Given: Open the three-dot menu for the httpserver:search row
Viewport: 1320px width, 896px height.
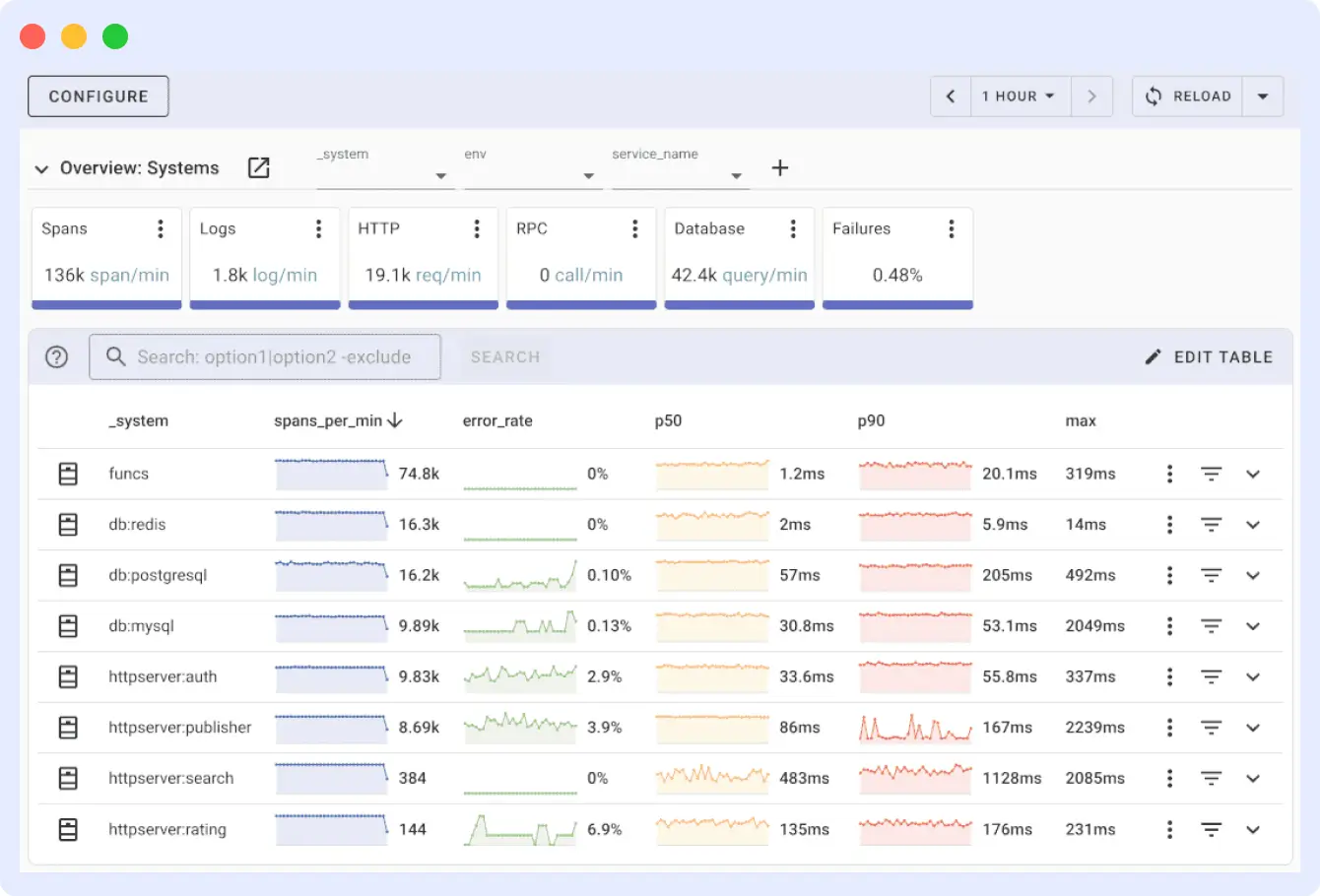Looking at the screenshot, I should click(x=1169, y=778).
